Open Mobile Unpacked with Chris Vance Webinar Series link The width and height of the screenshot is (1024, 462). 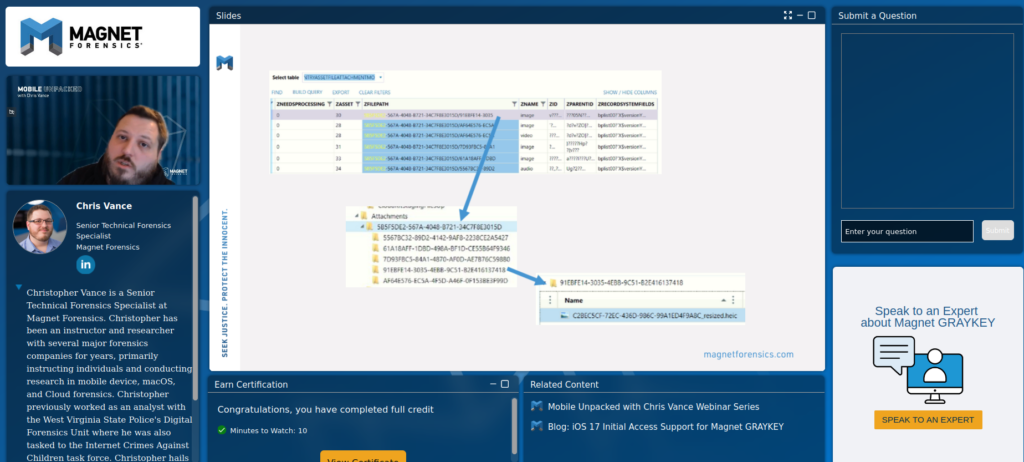click(x=654, y=406)
